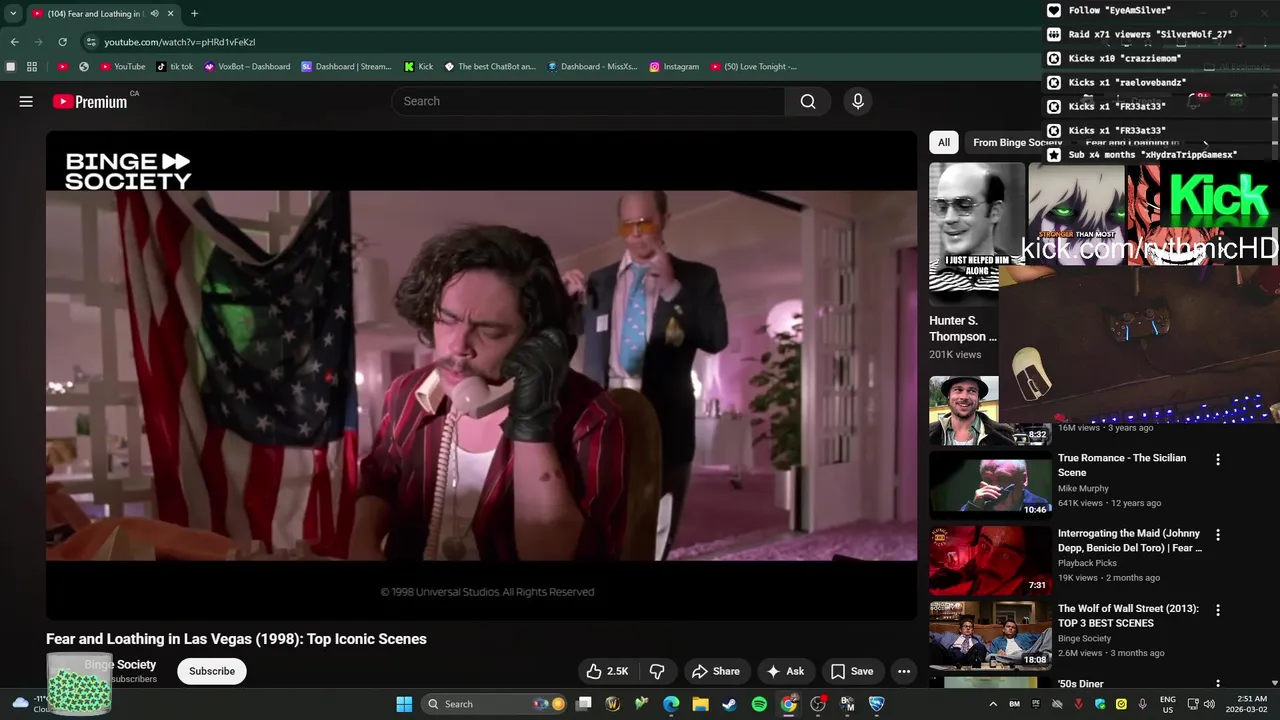Open options menu for True Romance video

(1218, 460)
